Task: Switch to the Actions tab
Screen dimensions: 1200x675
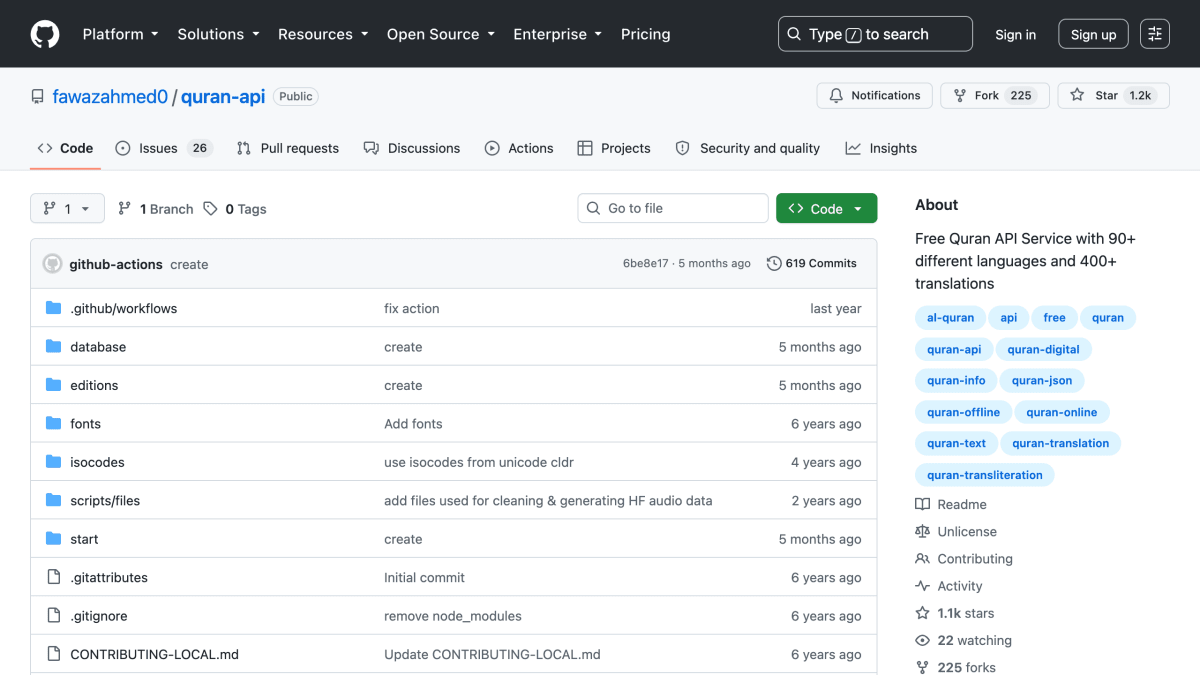Action: click(x=519, y=148)
